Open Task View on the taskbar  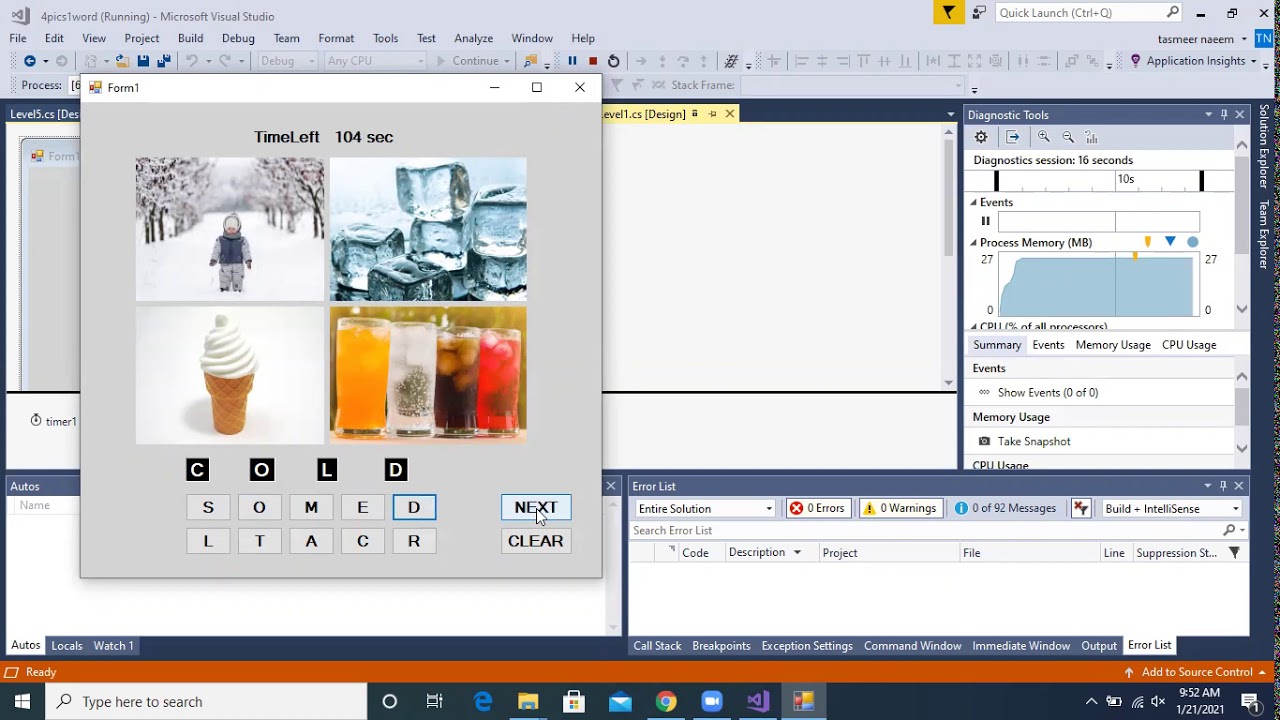coord(435,701)
